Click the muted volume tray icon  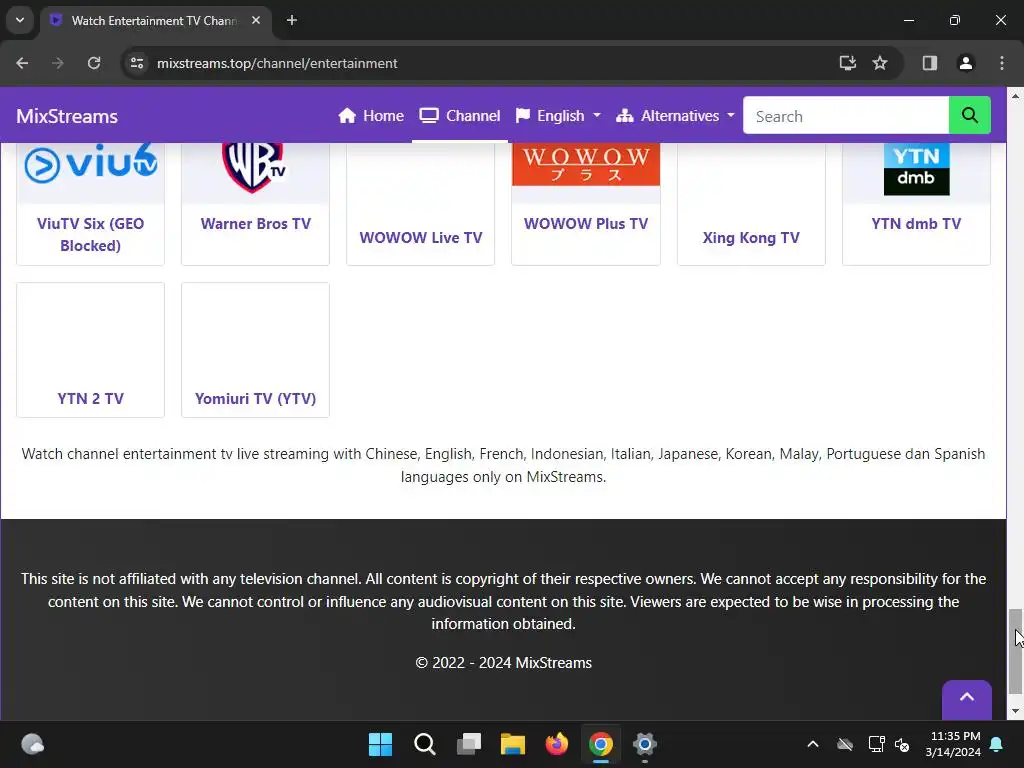[x=902, y=744]
